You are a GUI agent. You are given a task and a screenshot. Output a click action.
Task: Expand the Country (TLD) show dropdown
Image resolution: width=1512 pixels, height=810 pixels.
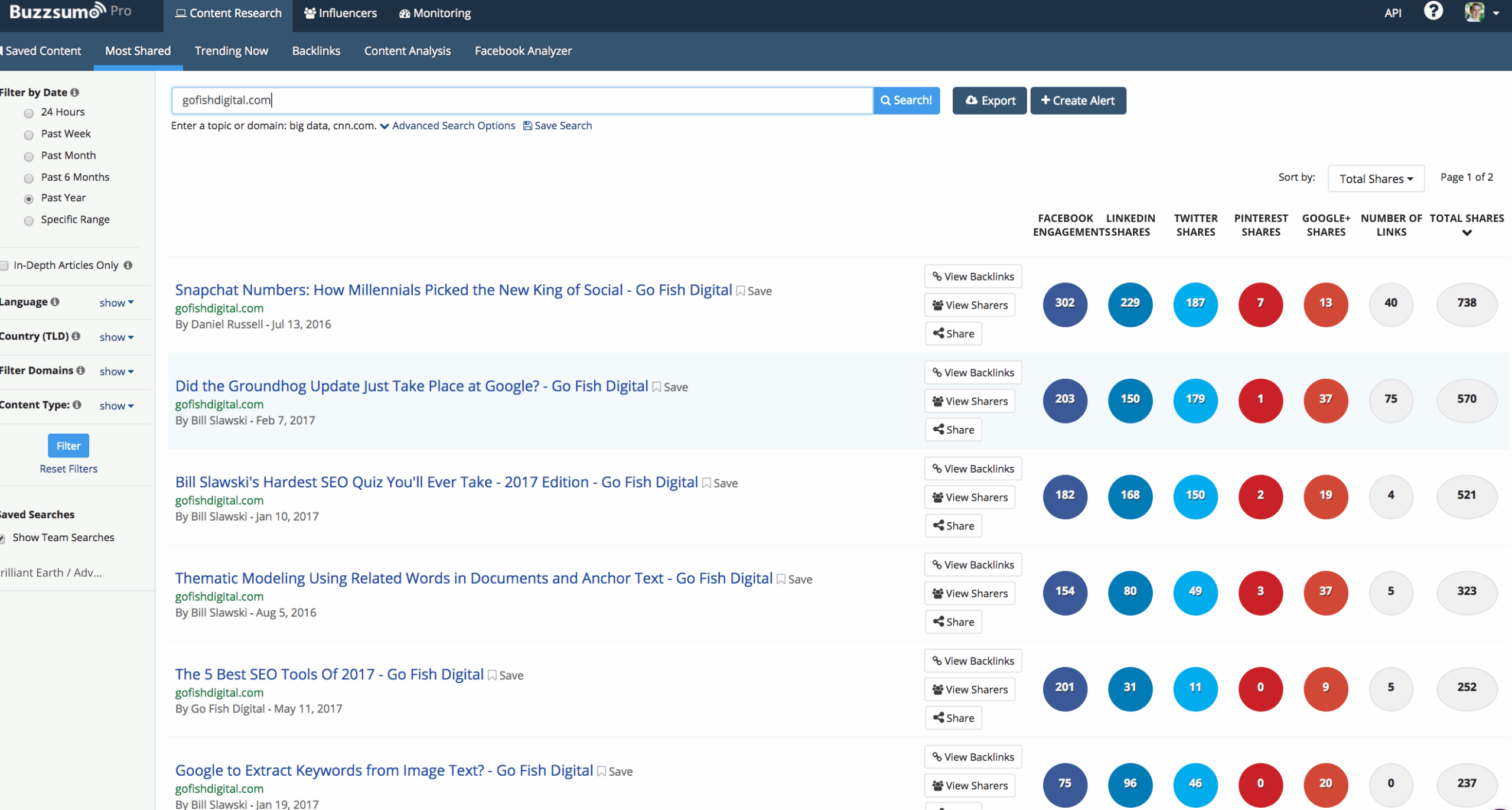pyautogui.click(x=116, y=337)
